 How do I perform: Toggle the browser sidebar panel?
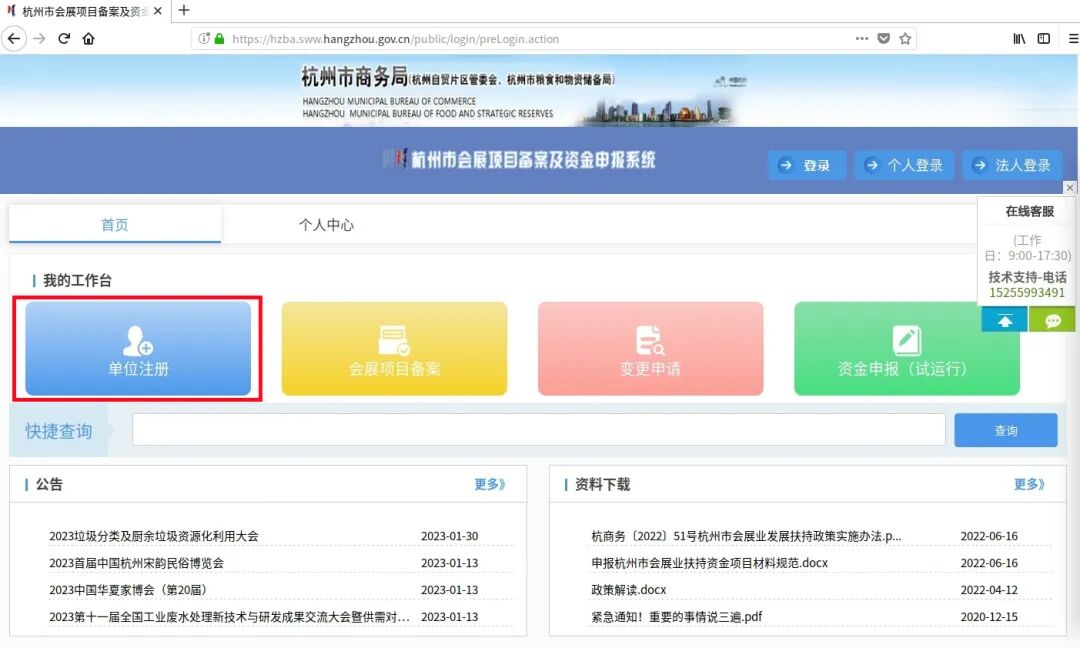1043,37
